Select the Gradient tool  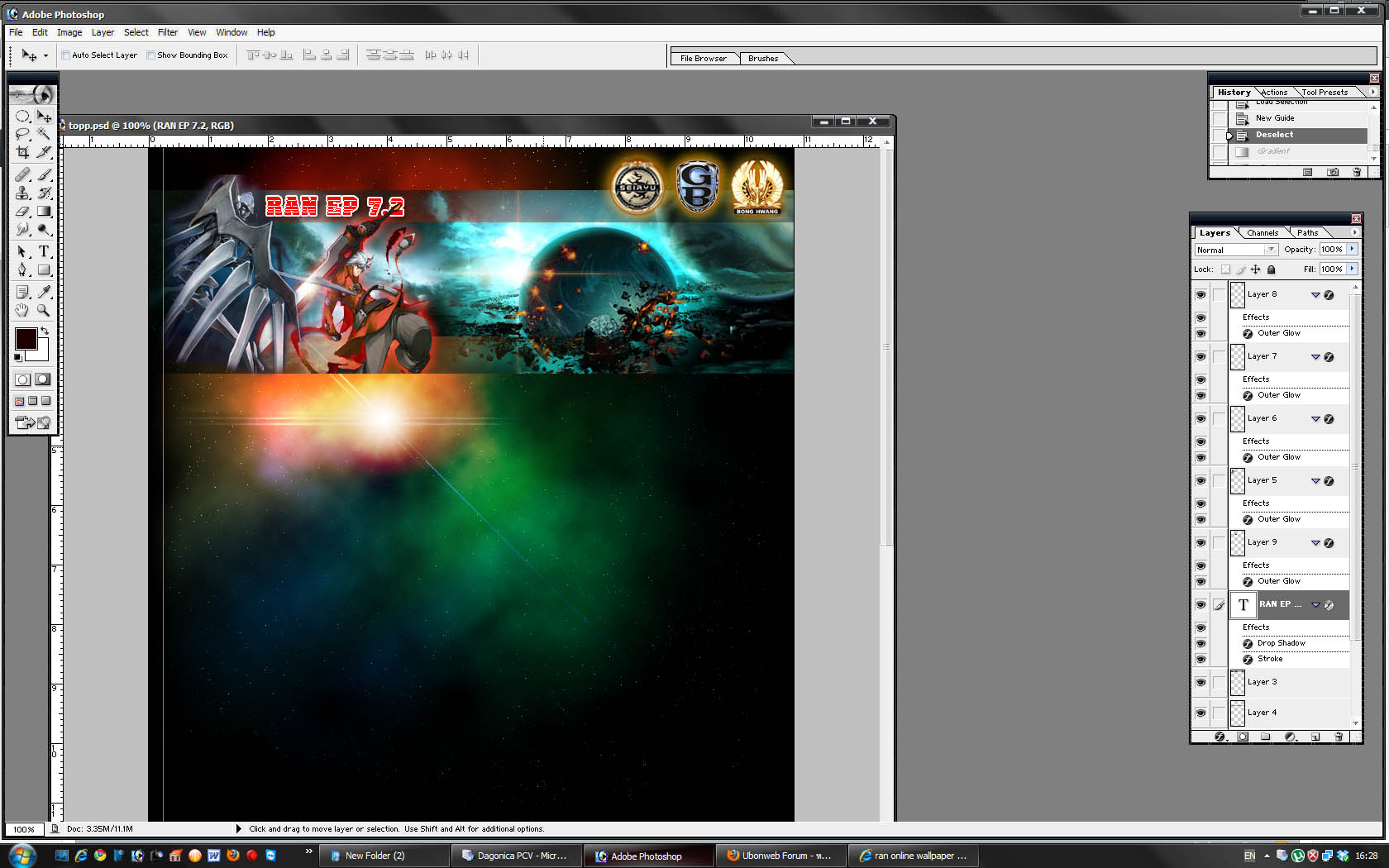click(44, 211)
